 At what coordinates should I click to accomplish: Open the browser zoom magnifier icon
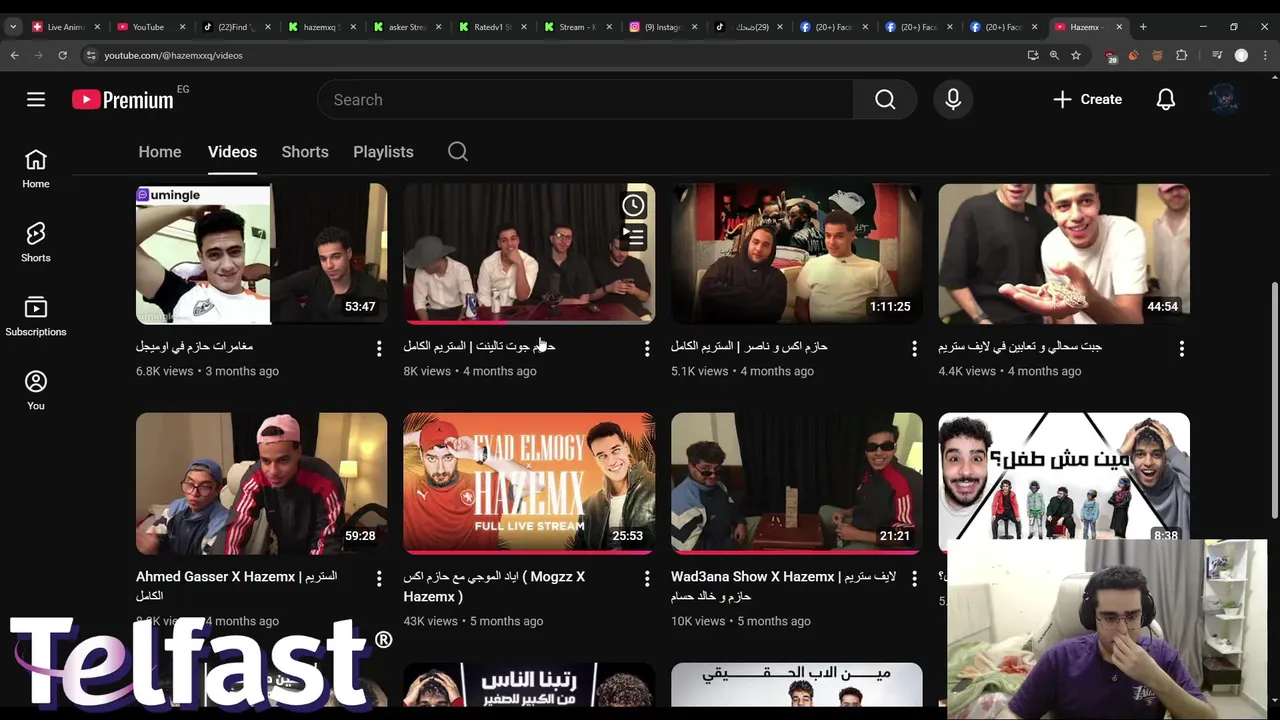click(1054, 55)
